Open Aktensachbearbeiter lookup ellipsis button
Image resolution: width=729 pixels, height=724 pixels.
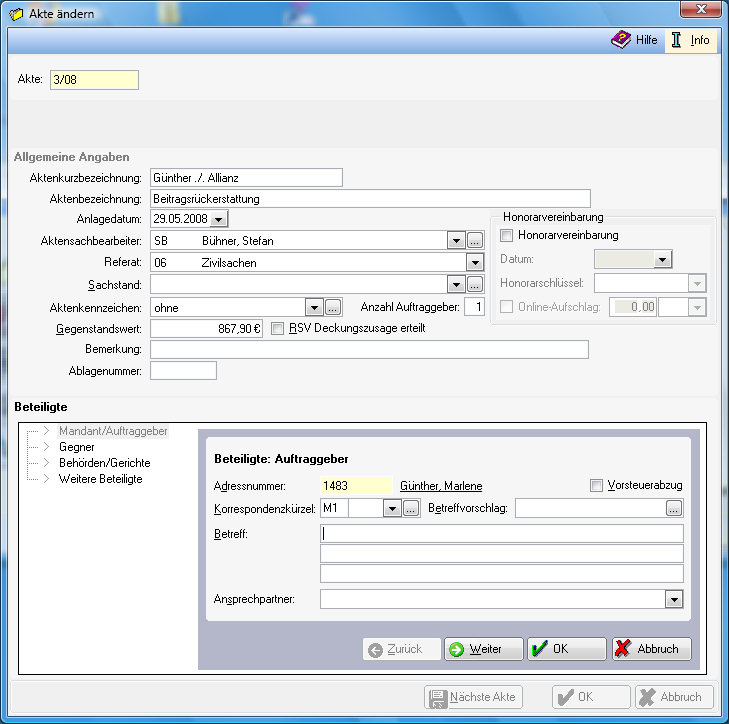475,241
